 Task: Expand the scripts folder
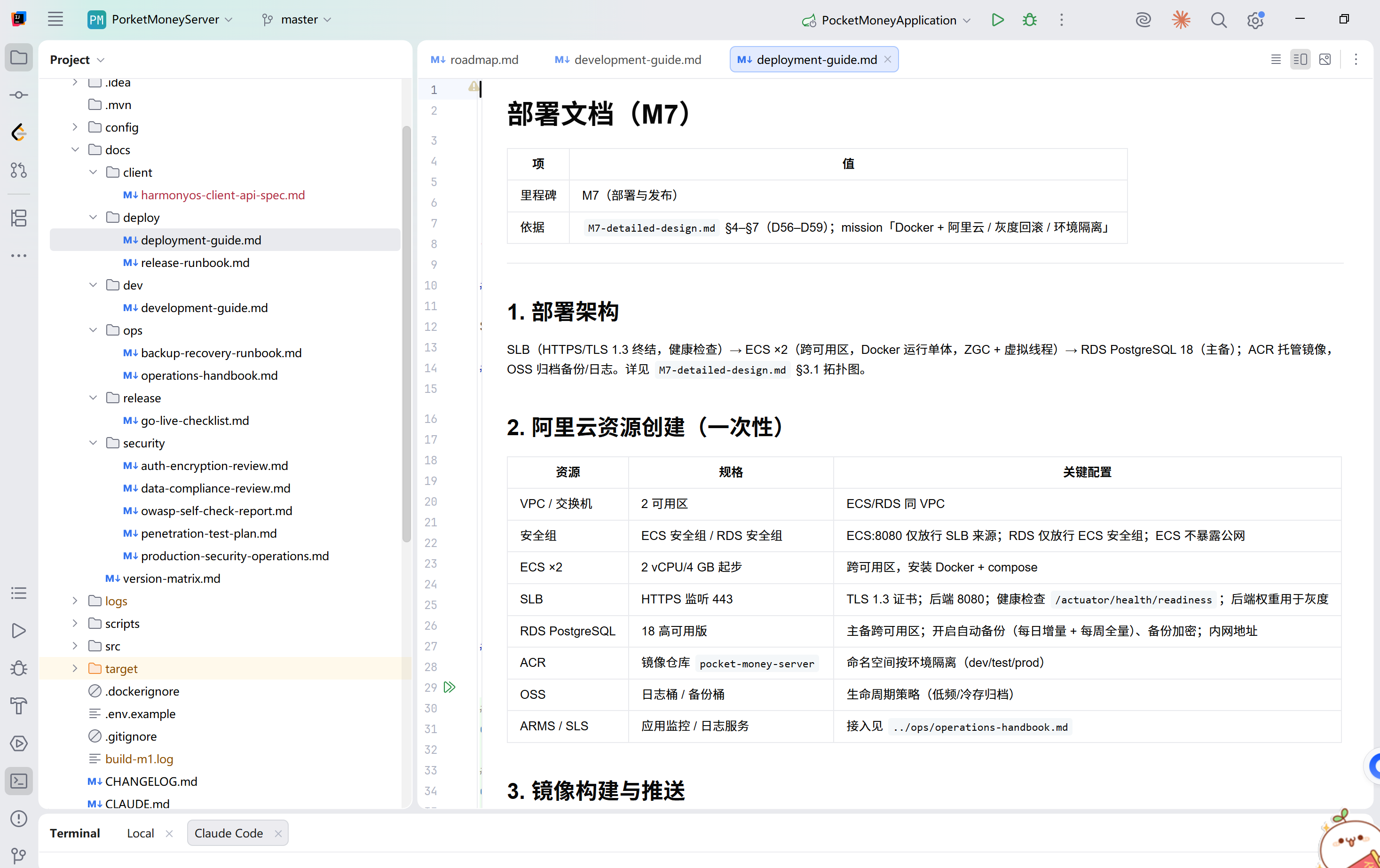tap(75, 623)
